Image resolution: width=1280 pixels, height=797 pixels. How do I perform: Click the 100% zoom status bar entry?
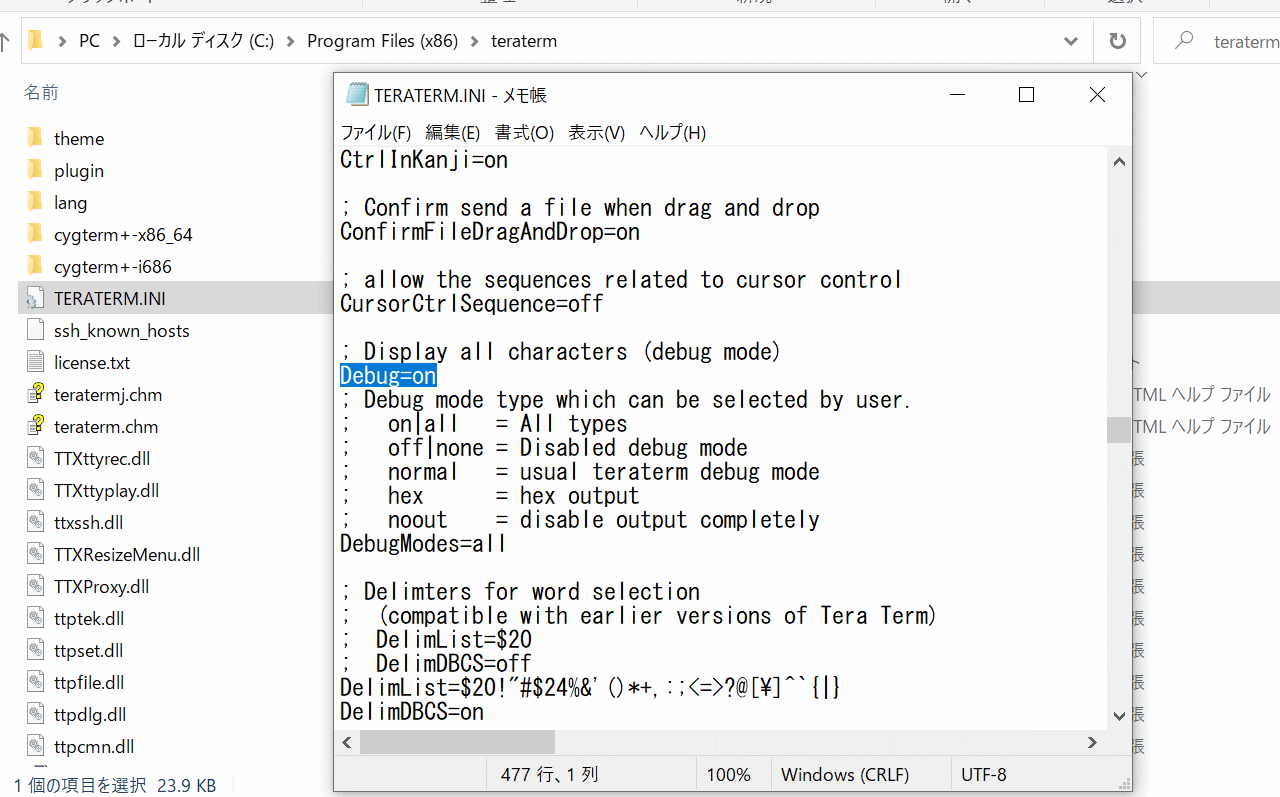coord(728,775)
